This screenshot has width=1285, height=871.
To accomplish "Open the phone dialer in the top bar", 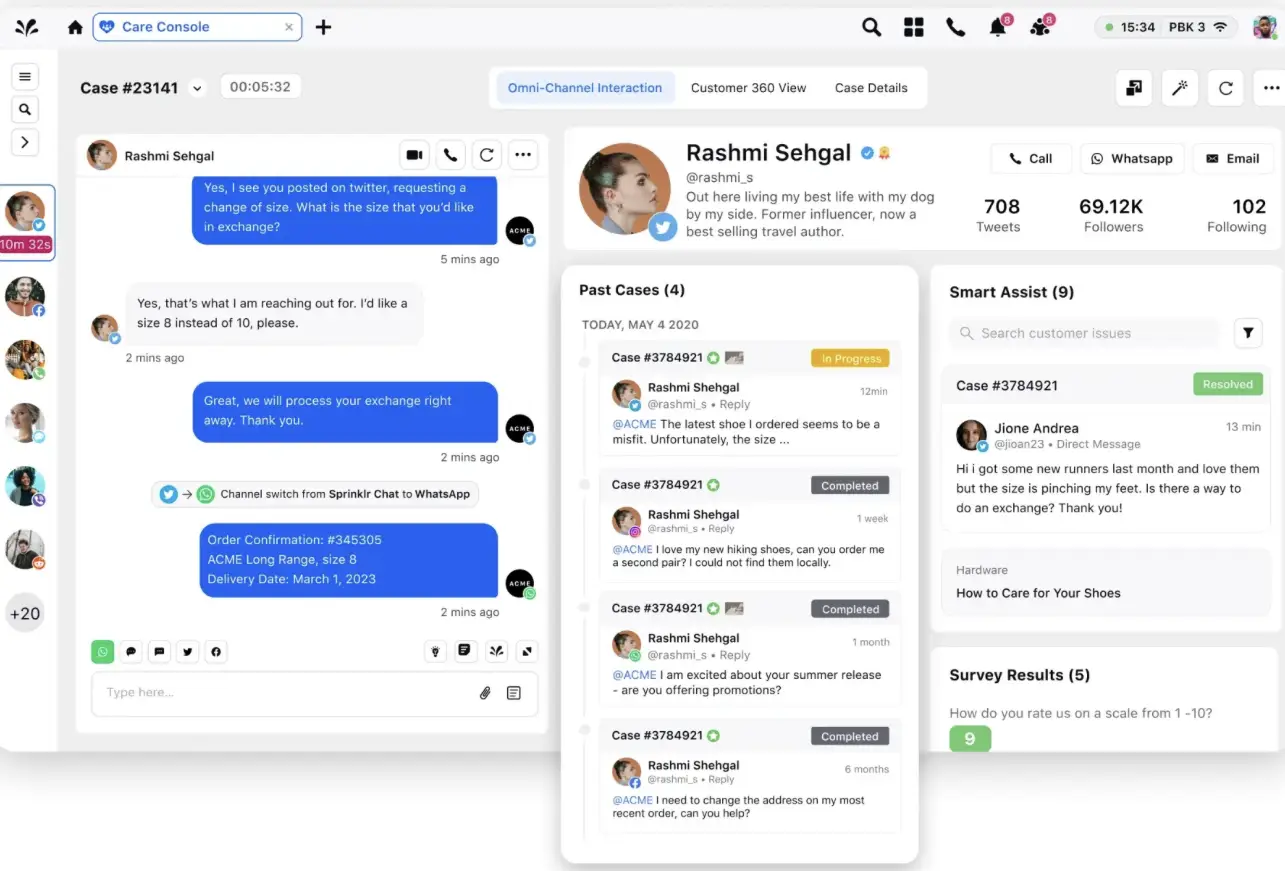I will pos(956,27).
